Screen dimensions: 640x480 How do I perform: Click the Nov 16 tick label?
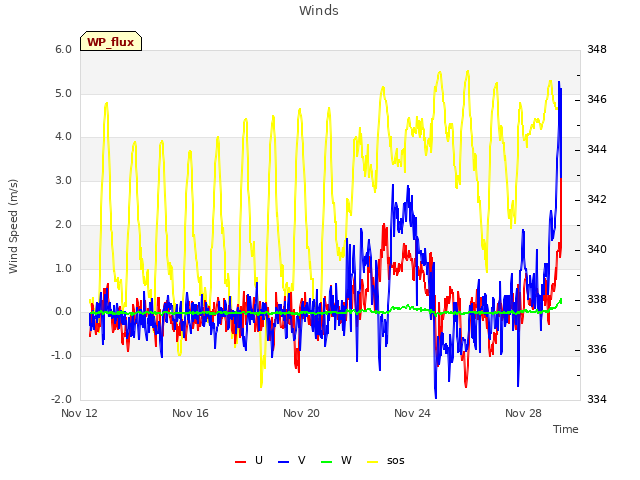pos(190,413)
